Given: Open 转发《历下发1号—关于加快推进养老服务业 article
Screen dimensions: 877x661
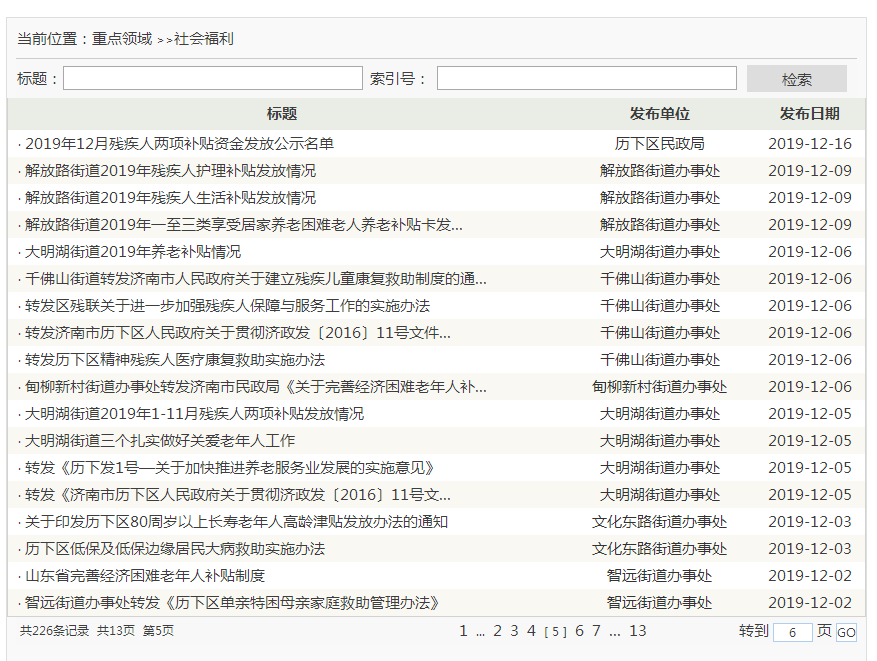Looking at the screenshot, I should [229, 468].
